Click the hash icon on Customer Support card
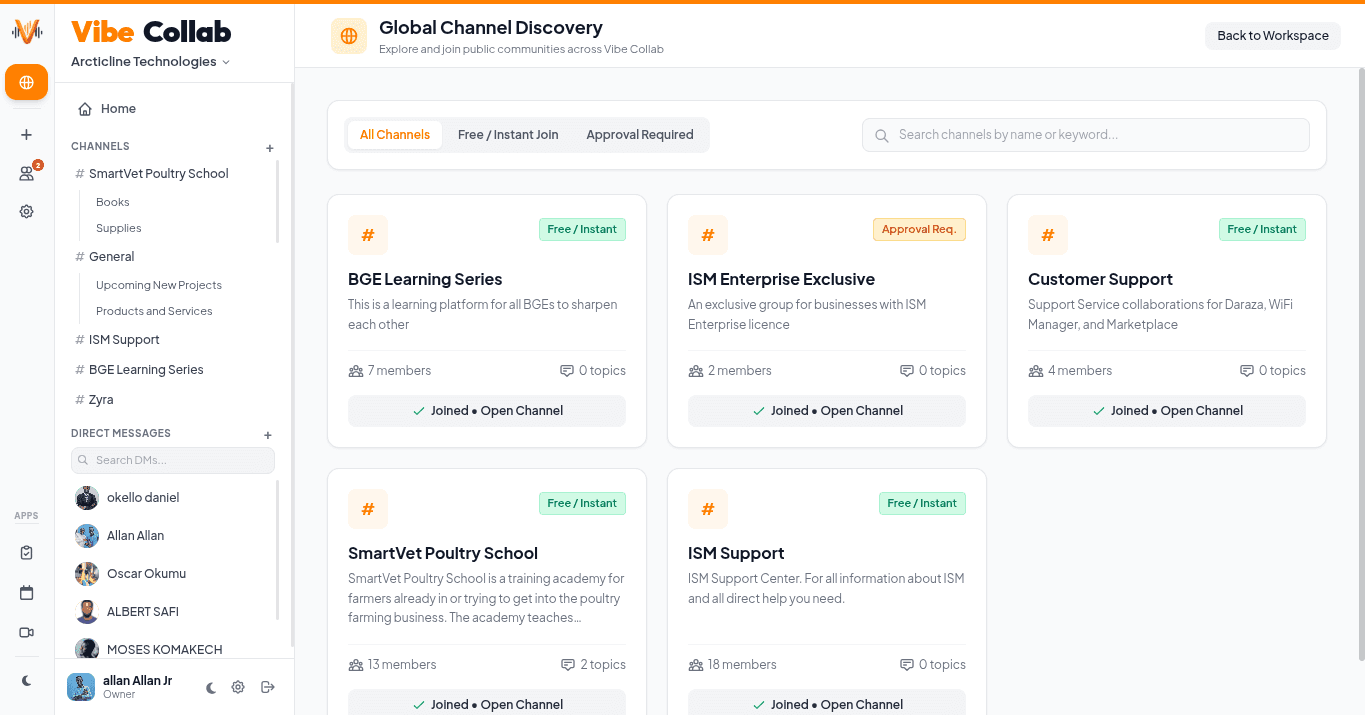 1048,235
